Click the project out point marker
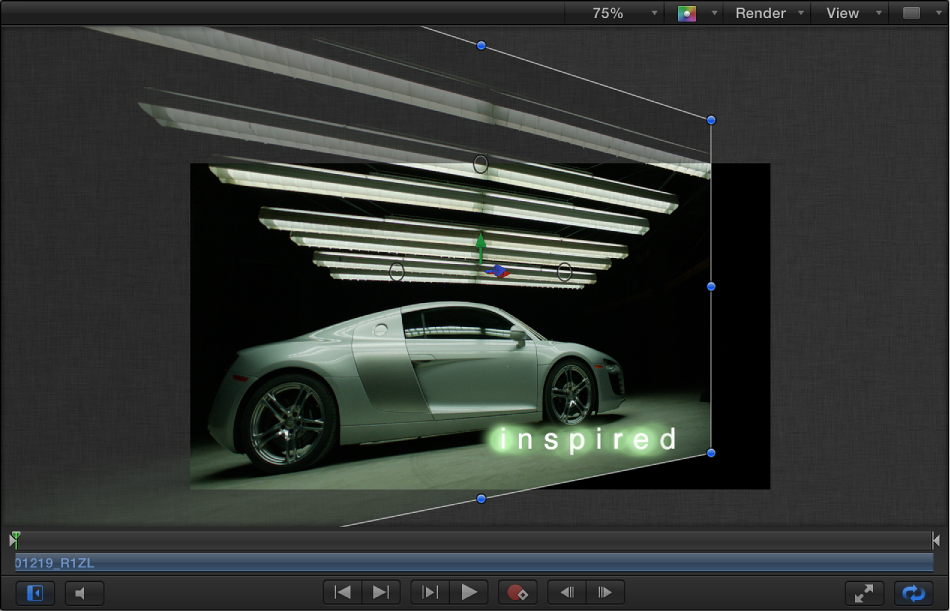 click(936, 540)
